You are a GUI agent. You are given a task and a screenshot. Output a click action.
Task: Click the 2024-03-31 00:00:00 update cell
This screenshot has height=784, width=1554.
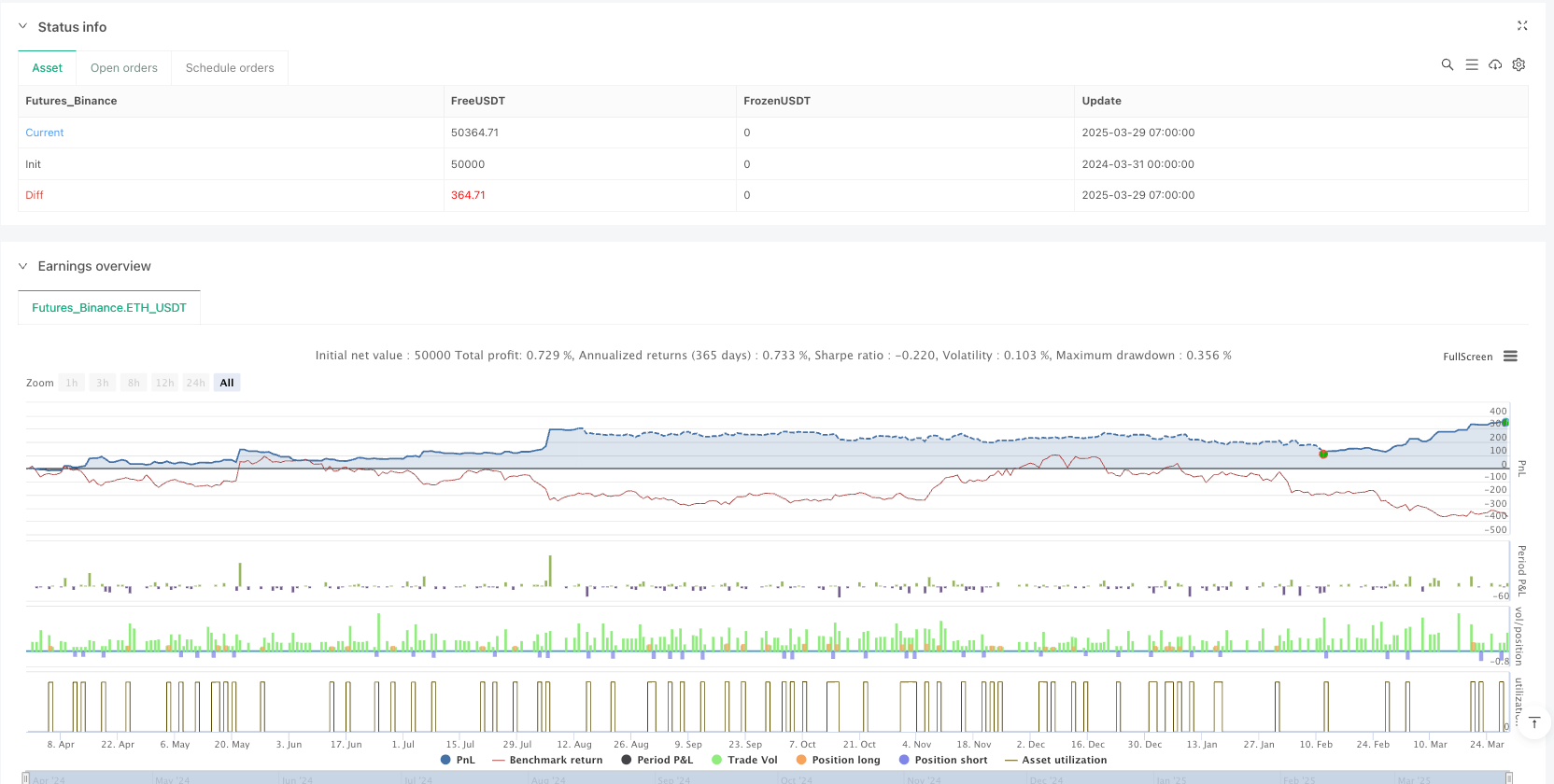(x=1138, y=164)
